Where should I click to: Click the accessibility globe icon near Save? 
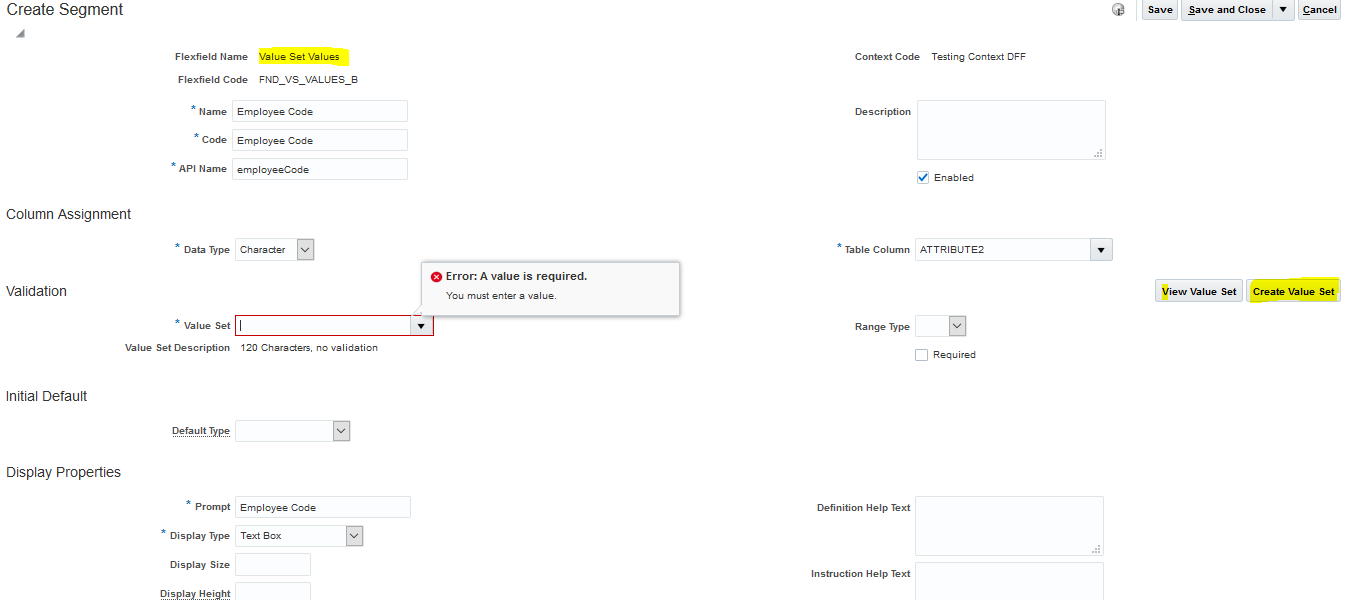[1118, 9]
